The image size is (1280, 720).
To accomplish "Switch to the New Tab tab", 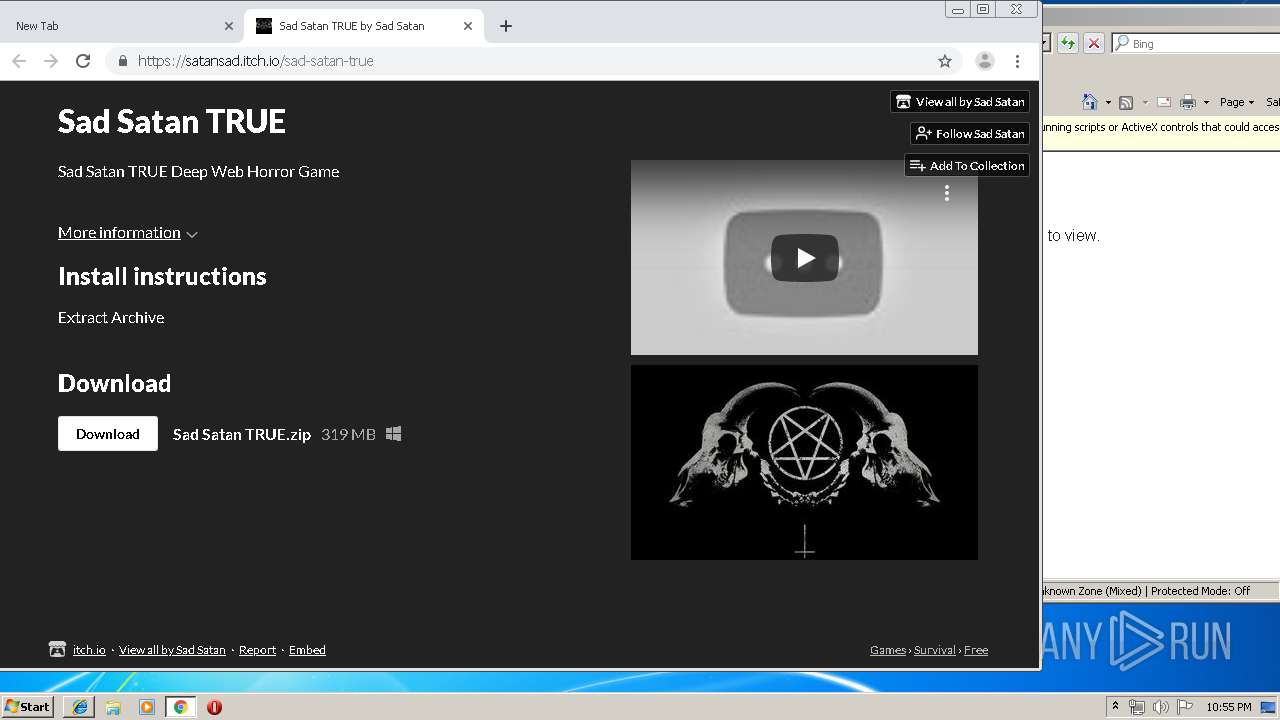I will 110,26.
